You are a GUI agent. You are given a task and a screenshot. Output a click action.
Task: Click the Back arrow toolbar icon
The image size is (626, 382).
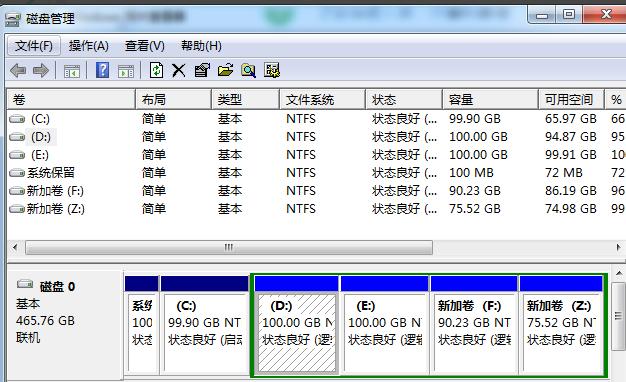click(x=18, y=71)
